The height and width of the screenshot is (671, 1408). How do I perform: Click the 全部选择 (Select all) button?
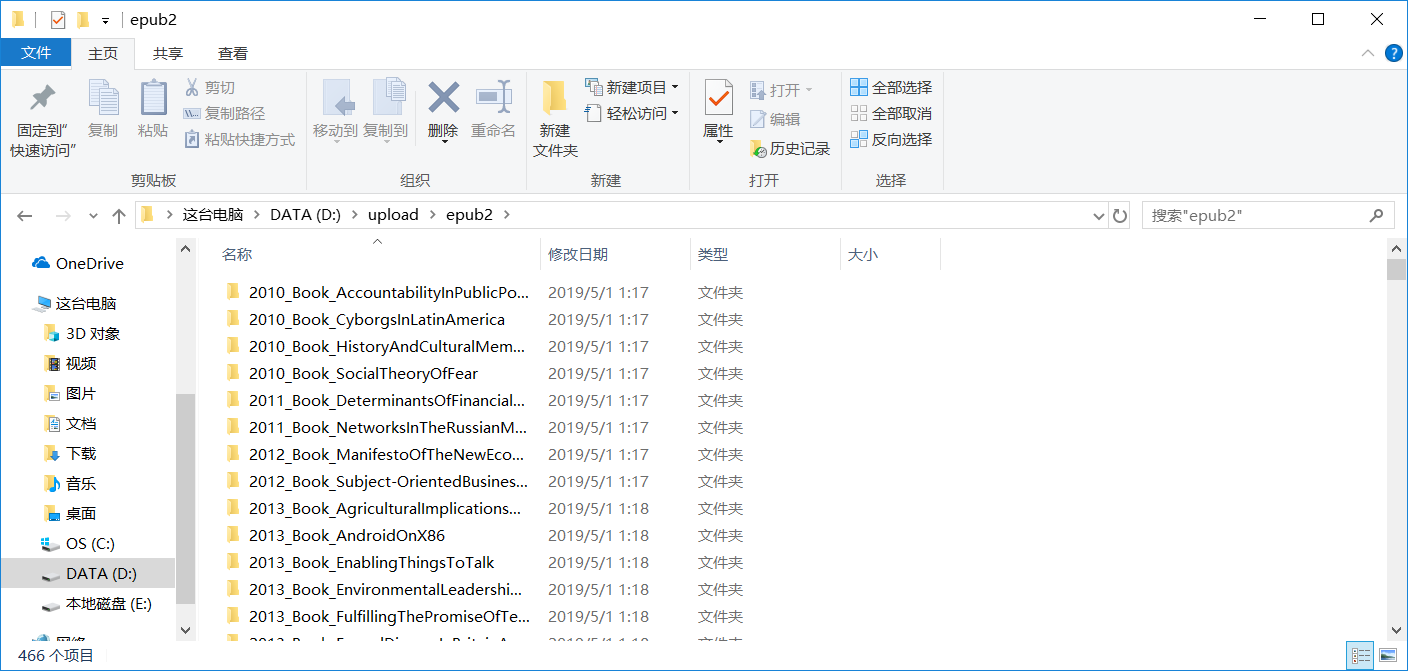click(891, 87)
